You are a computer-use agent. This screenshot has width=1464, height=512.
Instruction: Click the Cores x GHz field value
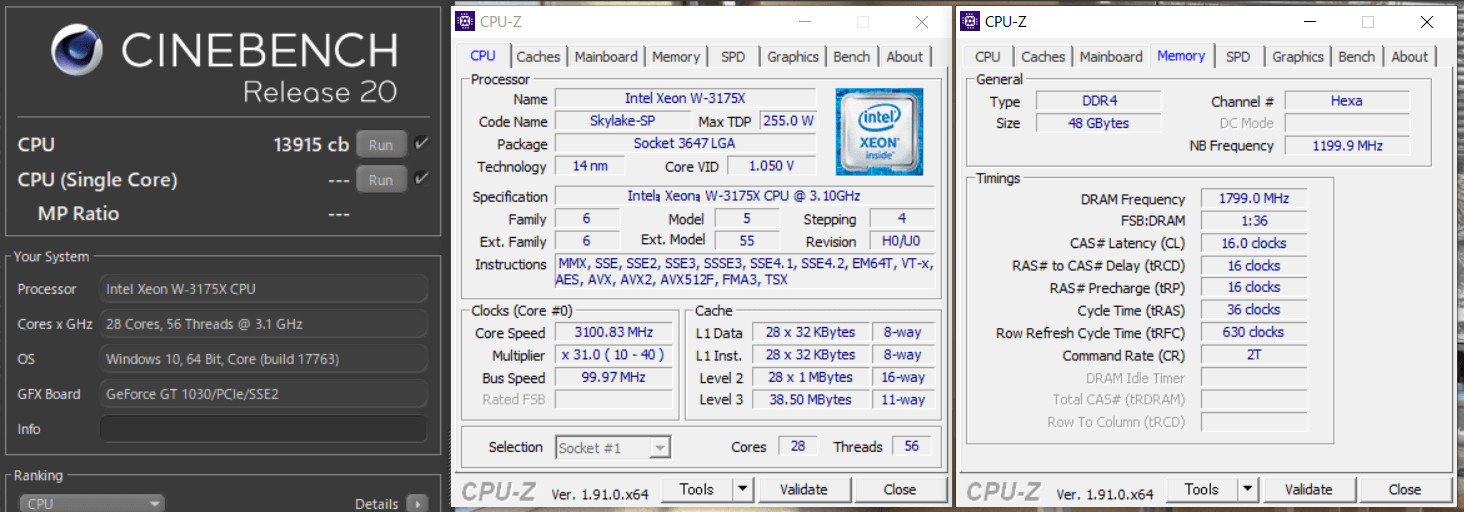[264, 324]
